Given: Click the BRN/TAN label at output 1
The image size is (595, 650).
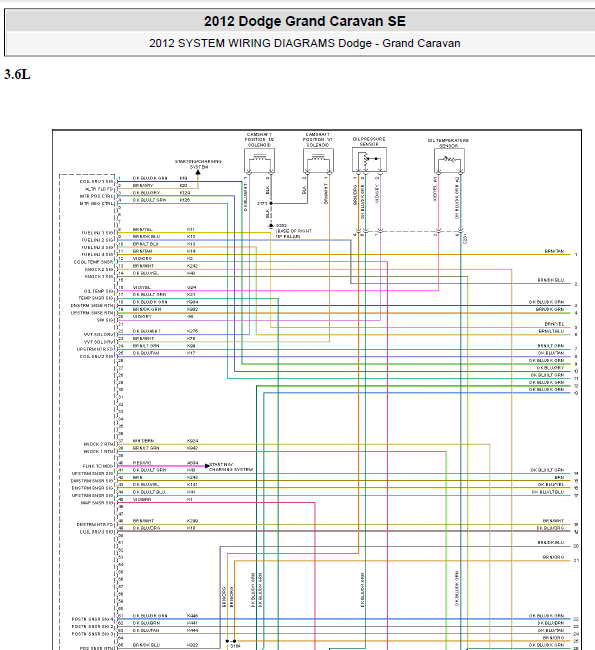Looking at the screenshot, I should pos(554,251).
